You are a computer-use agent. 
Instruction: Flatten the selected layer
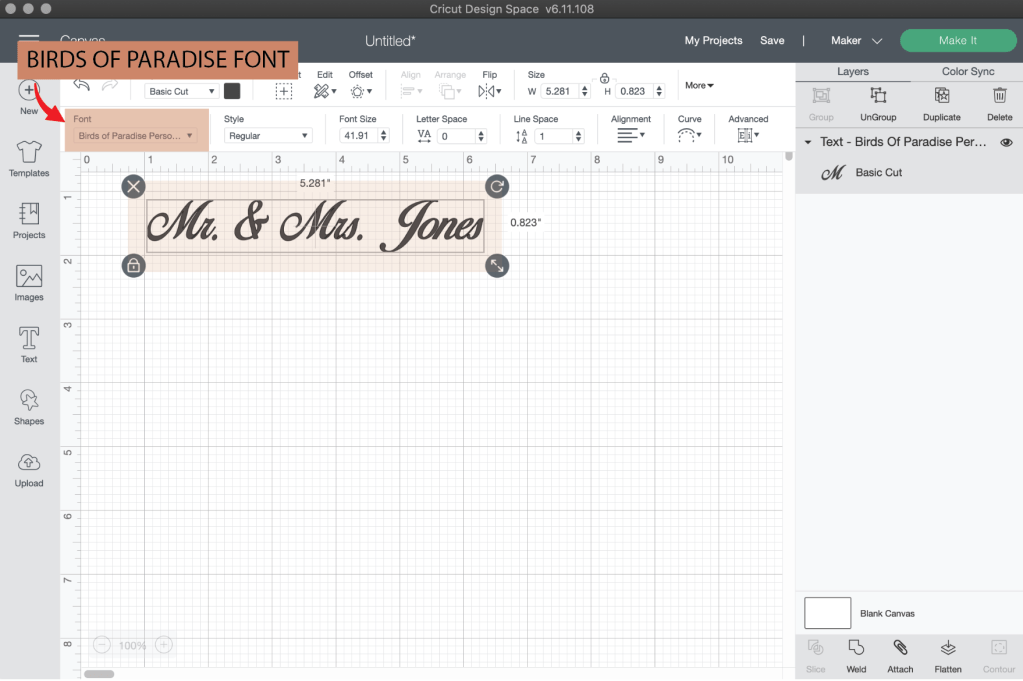point(948,653)
